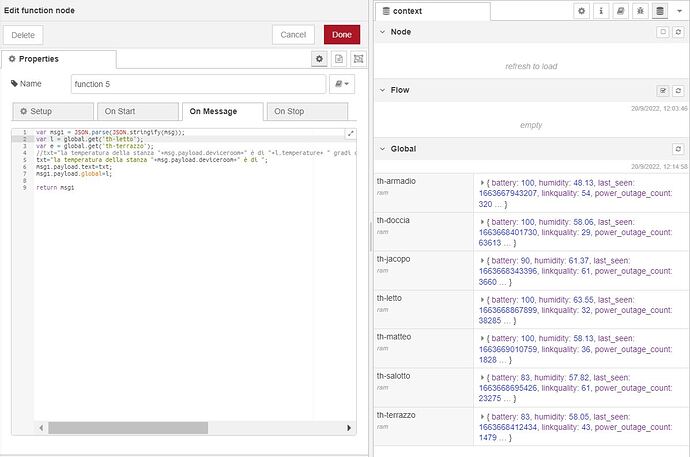Select the context sidebar tab

tap(433, 11)
